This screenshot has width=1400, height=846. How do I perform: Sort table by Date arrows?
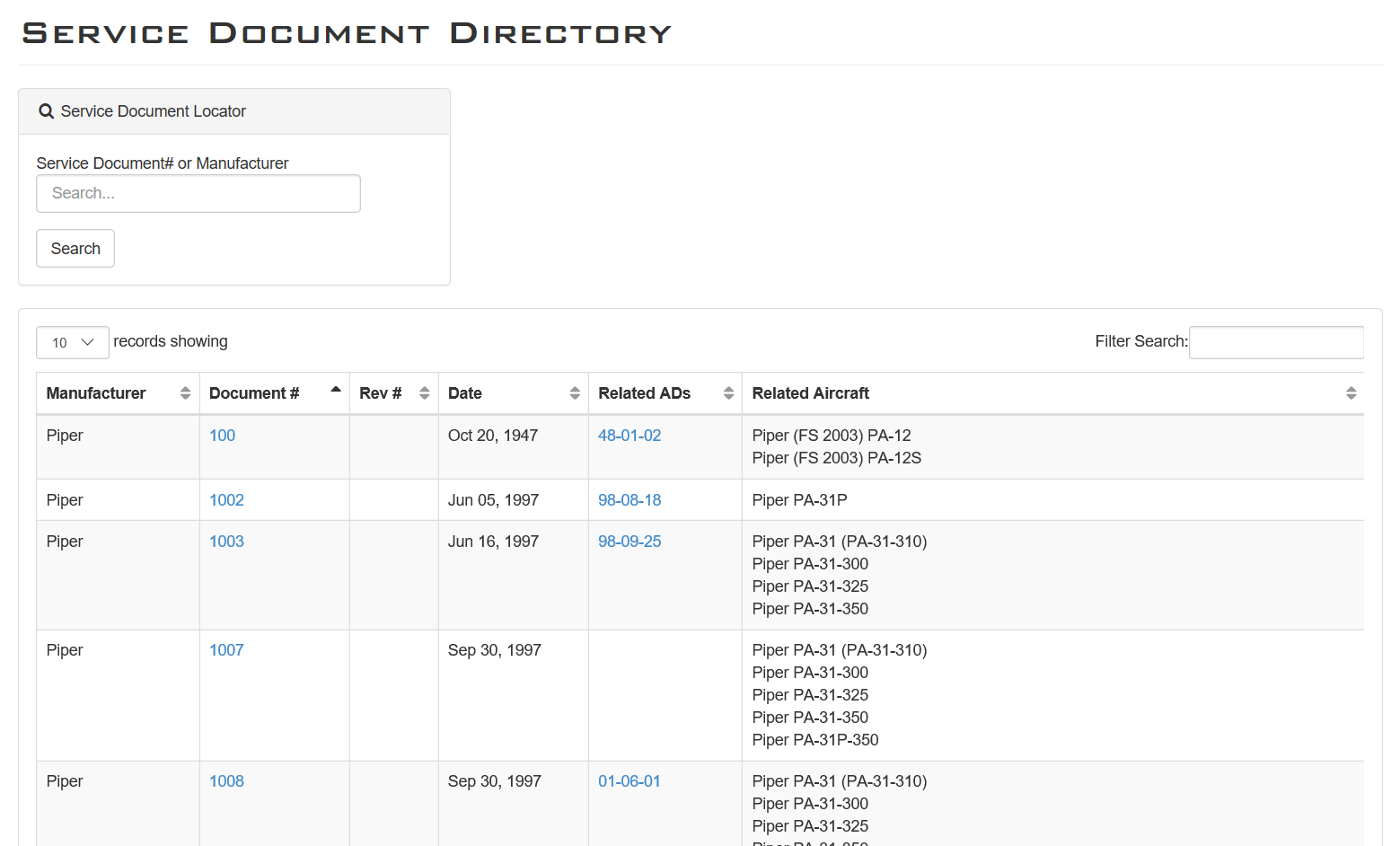point(575,393)
